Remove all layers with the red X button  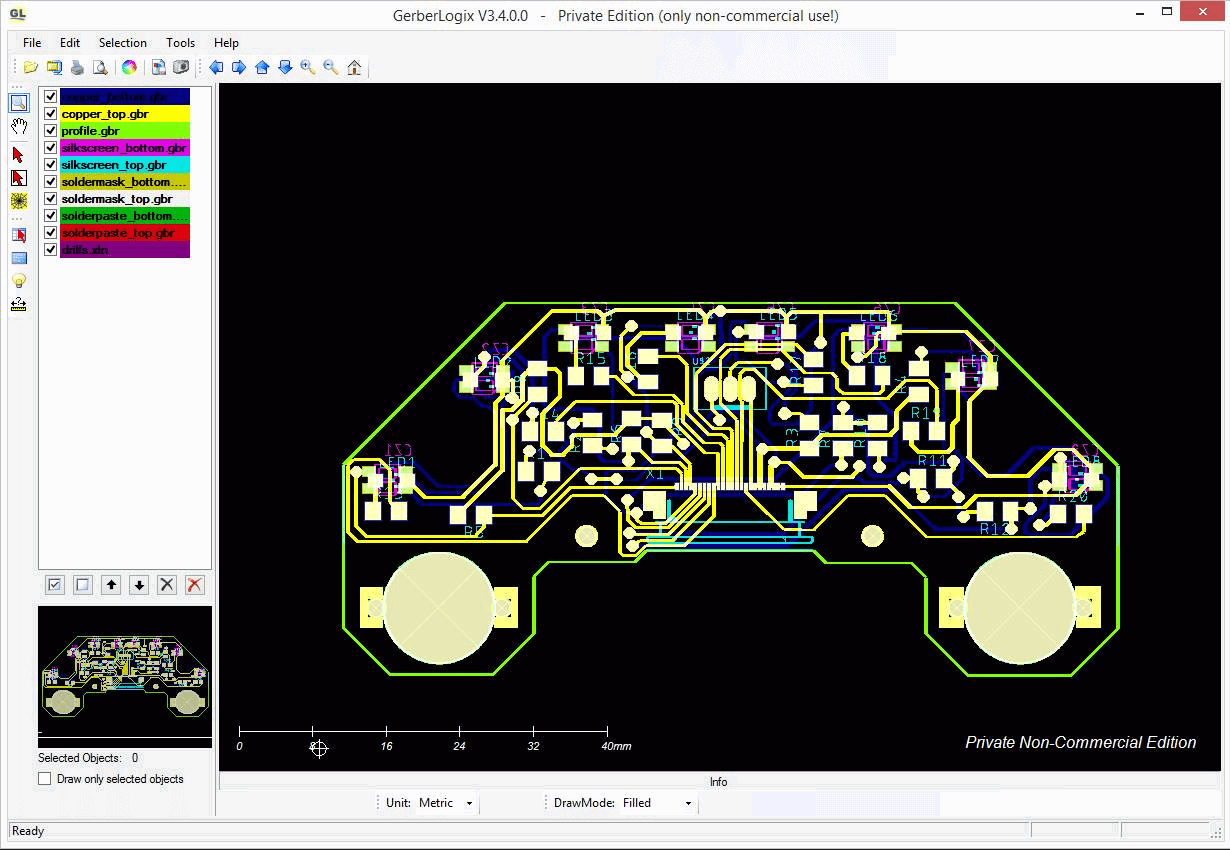coord(195,585)
